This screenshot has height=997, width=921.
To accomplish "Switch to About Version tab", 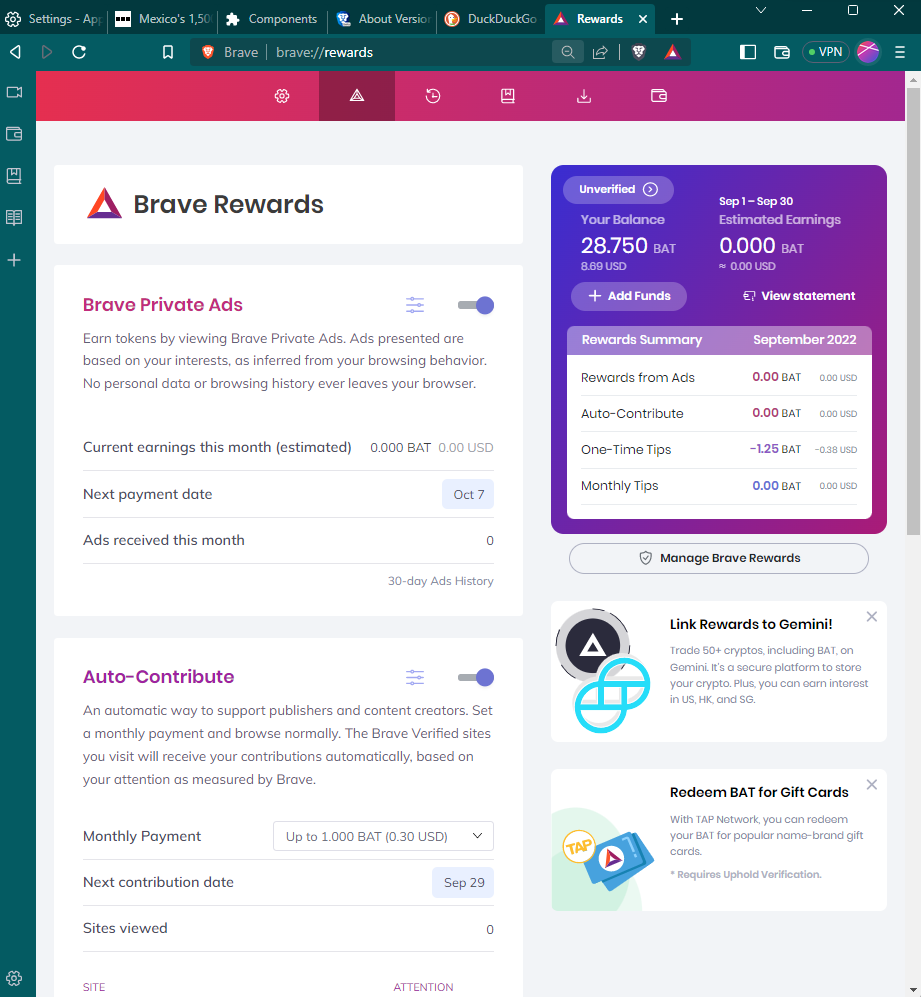I will (x=383, y=19).
